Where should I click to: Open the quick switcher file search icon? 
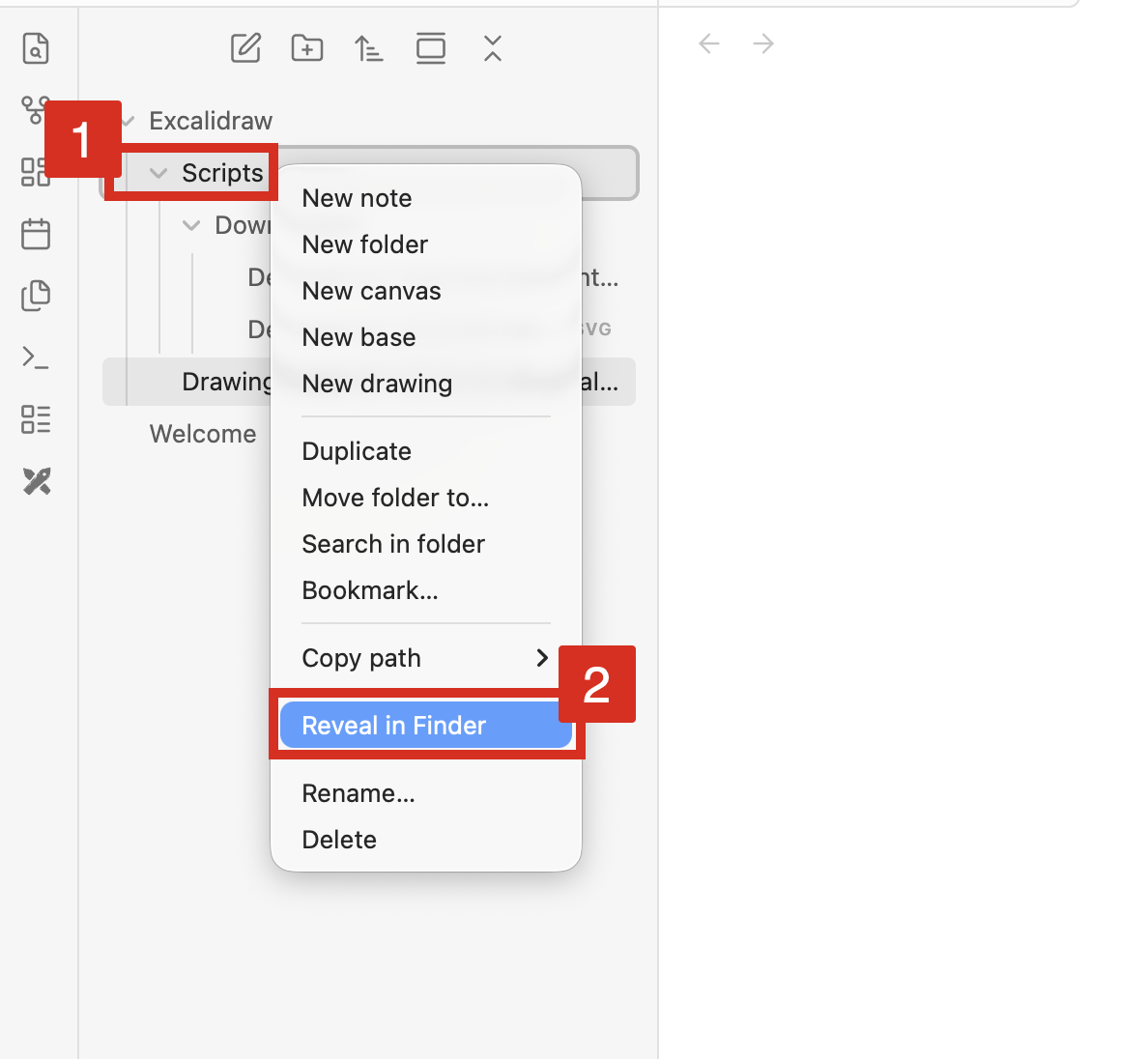[36, 49]
